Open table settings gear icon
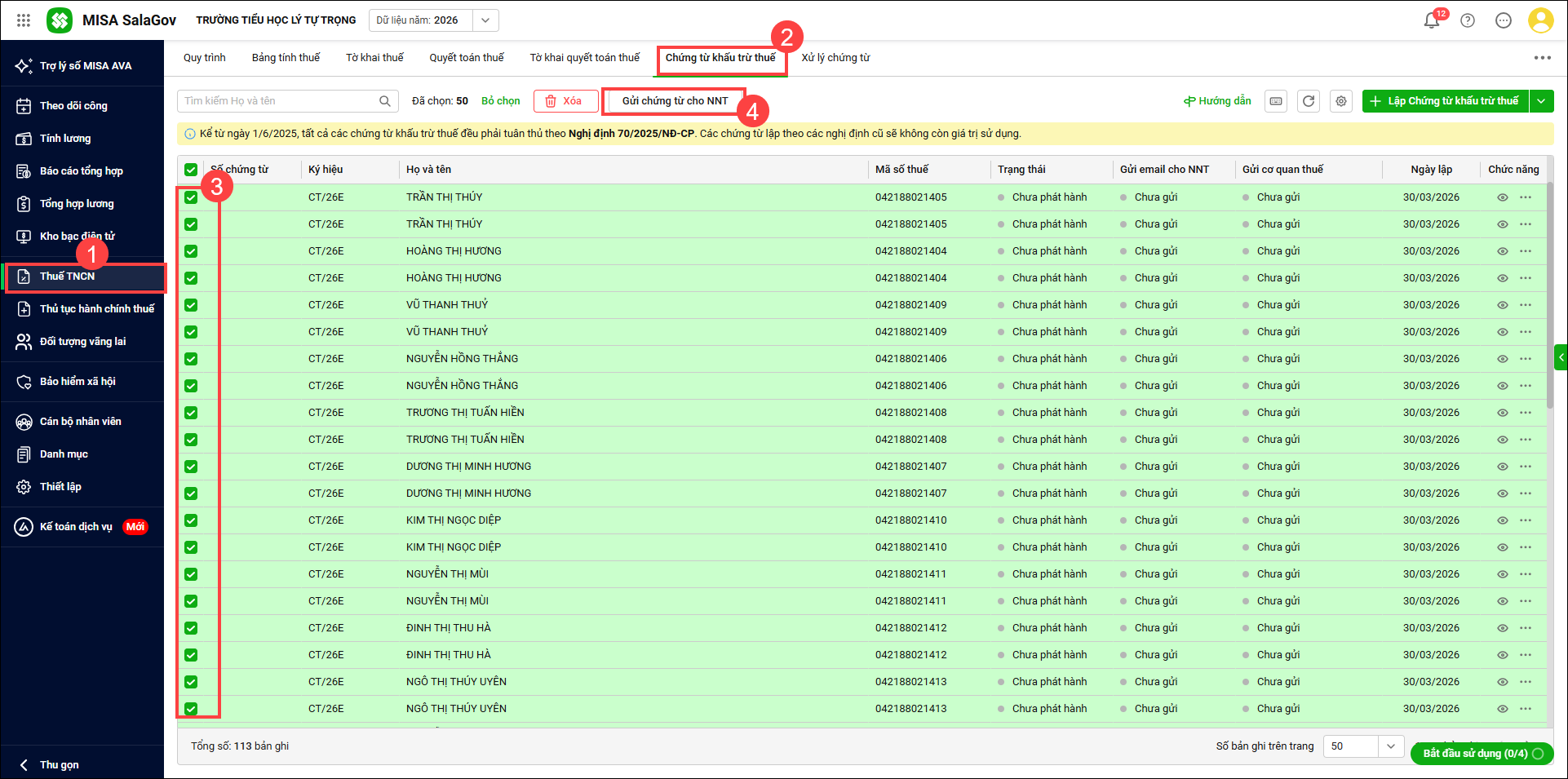The height and width of the screenshot is (779, 1568). click(1341, 101)
